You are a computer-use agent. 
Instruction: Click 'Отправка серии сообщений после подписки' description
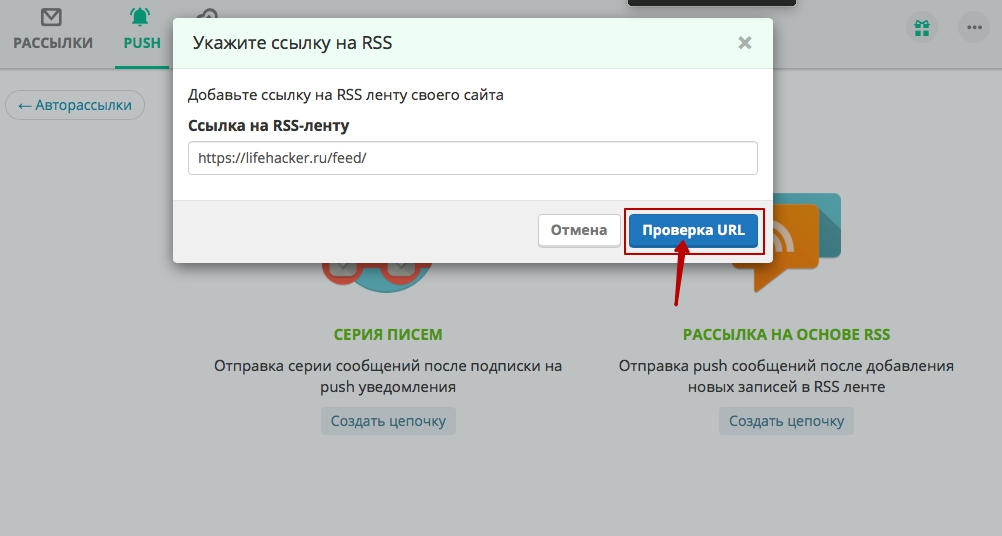(388, 376)
